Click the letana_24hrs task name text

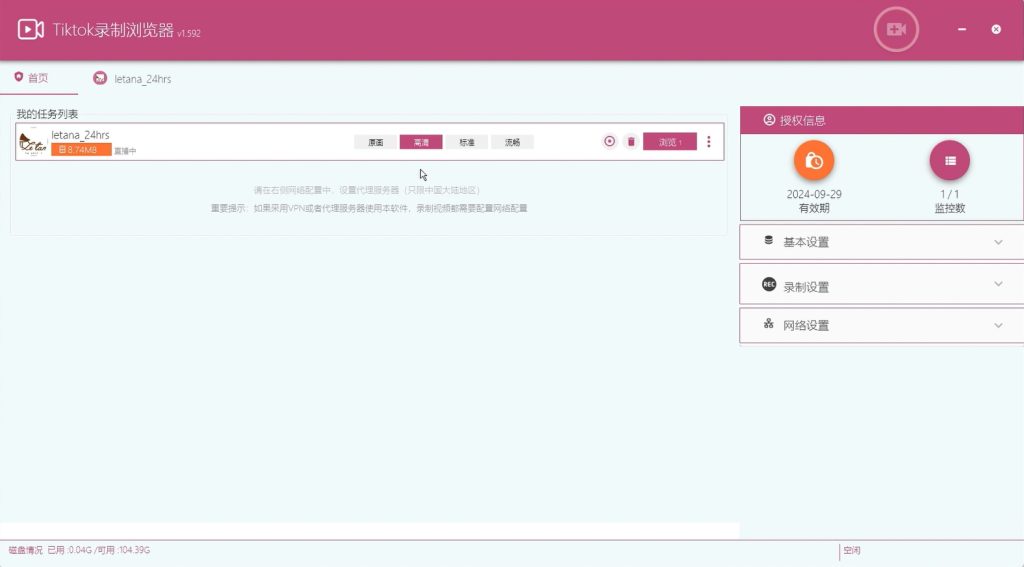point(80,135)
